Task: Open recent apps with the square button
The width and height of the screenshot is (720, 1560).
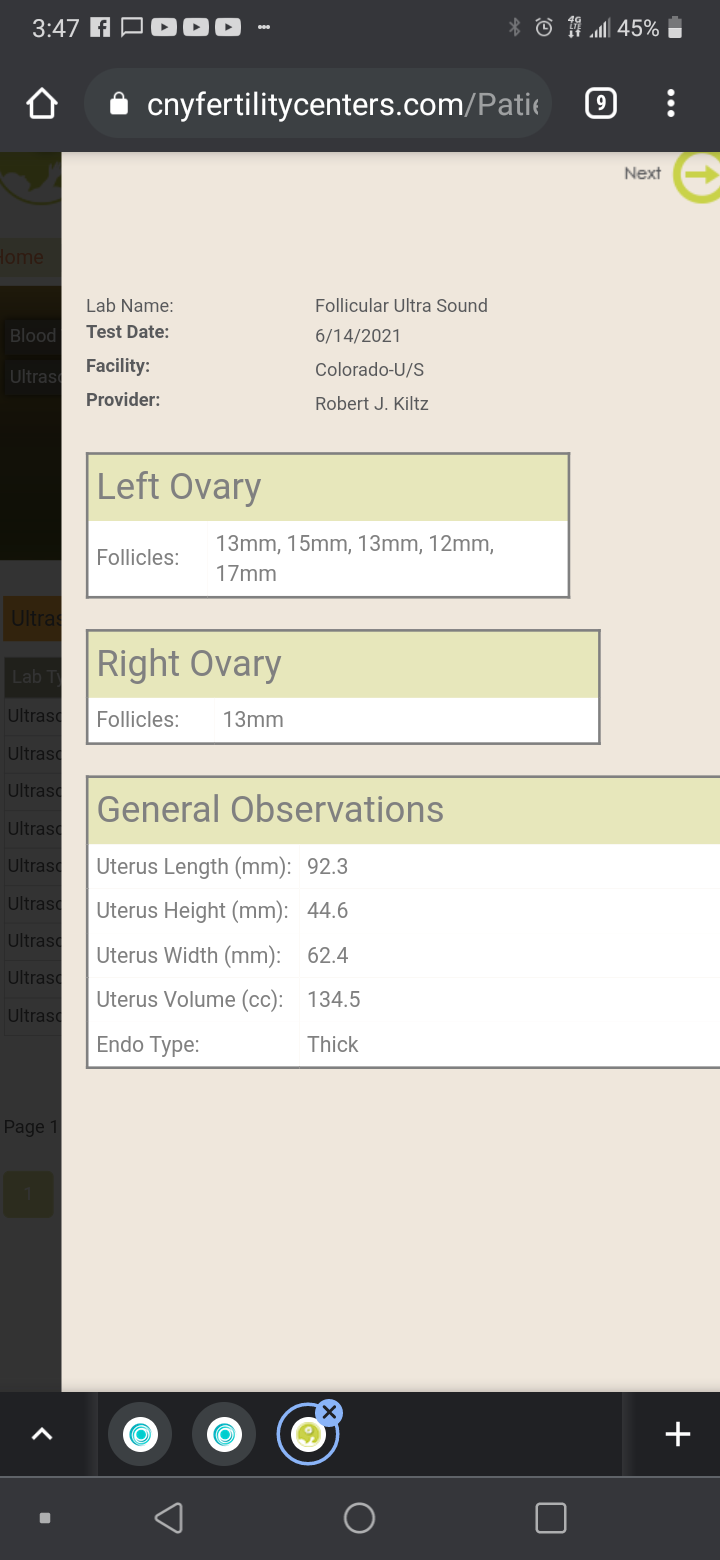Action: [551, 1518]
